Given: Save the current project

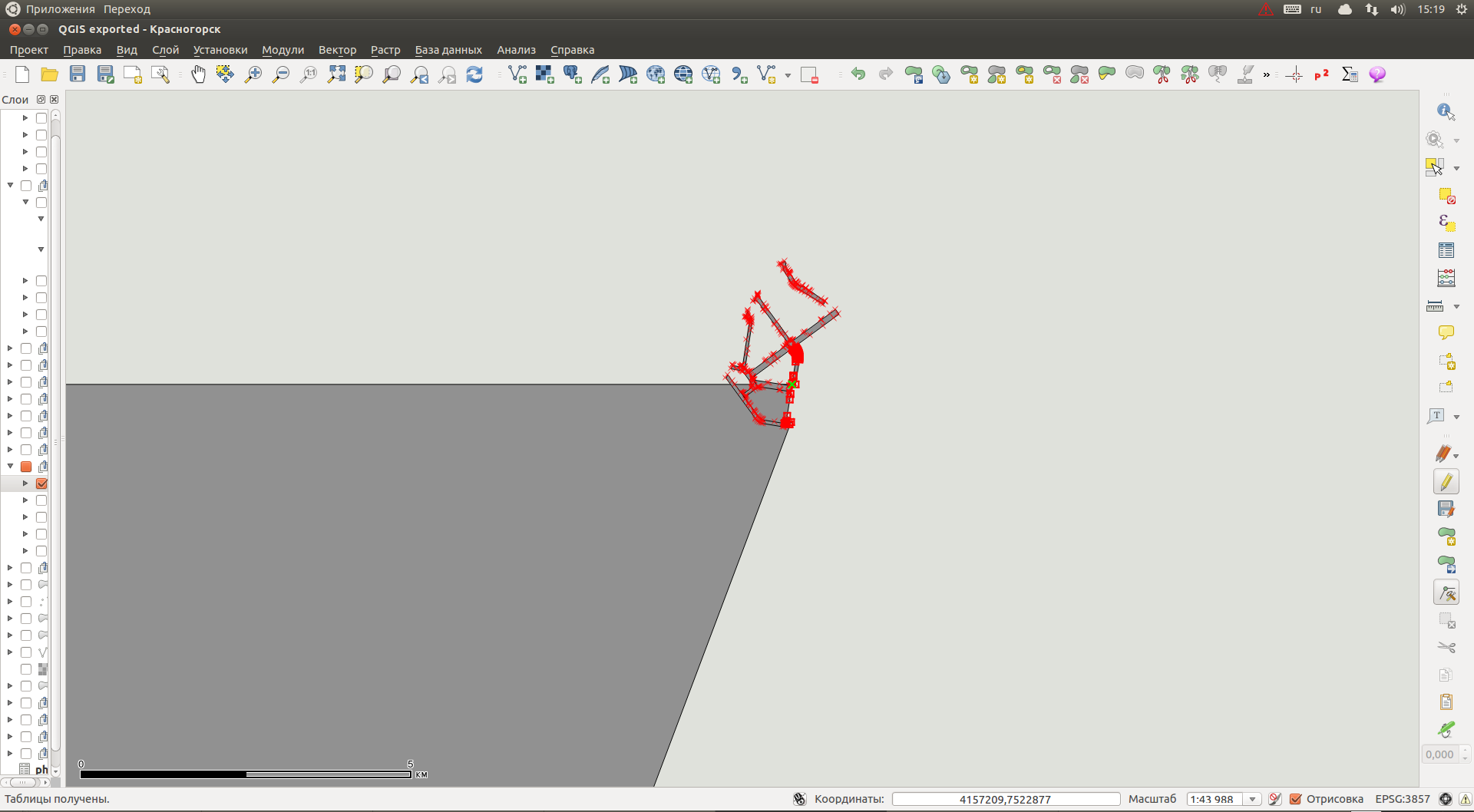Looking at the screenshot, I should click(x=78, y=74).
